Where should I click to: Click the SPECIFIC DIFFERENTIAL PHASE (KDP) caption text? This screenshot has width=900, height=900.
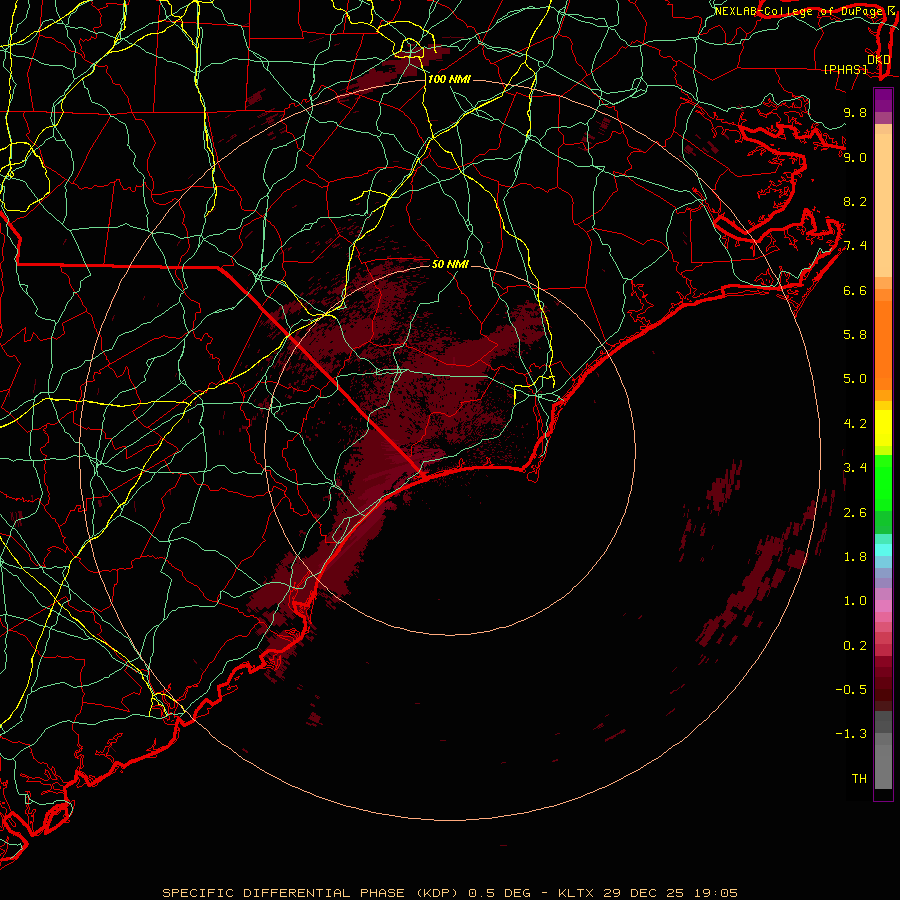pyautogui.click(x=312, y=893)
